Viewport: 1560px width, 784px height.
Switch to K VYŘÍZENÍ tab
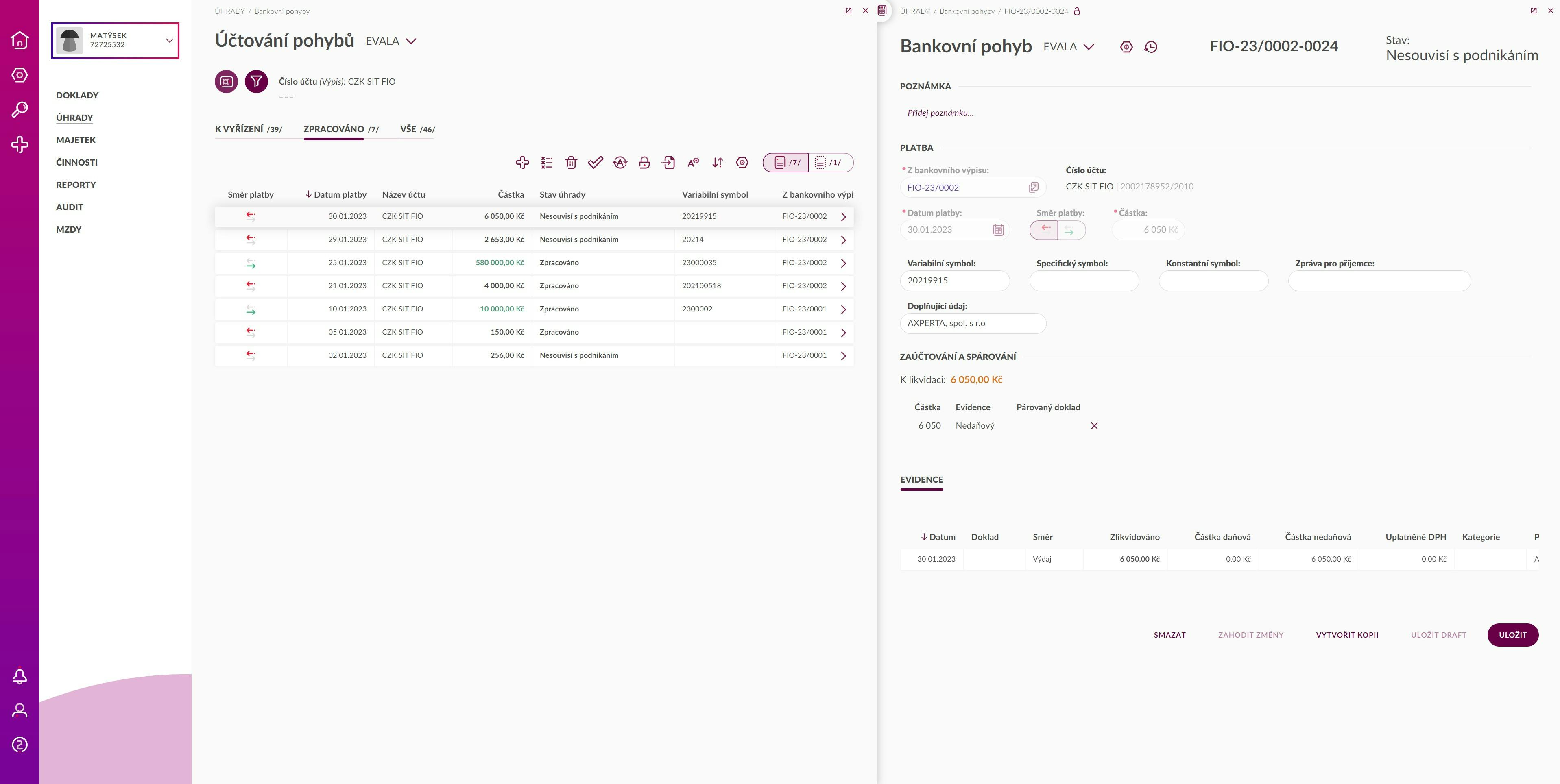click(249, 129)
